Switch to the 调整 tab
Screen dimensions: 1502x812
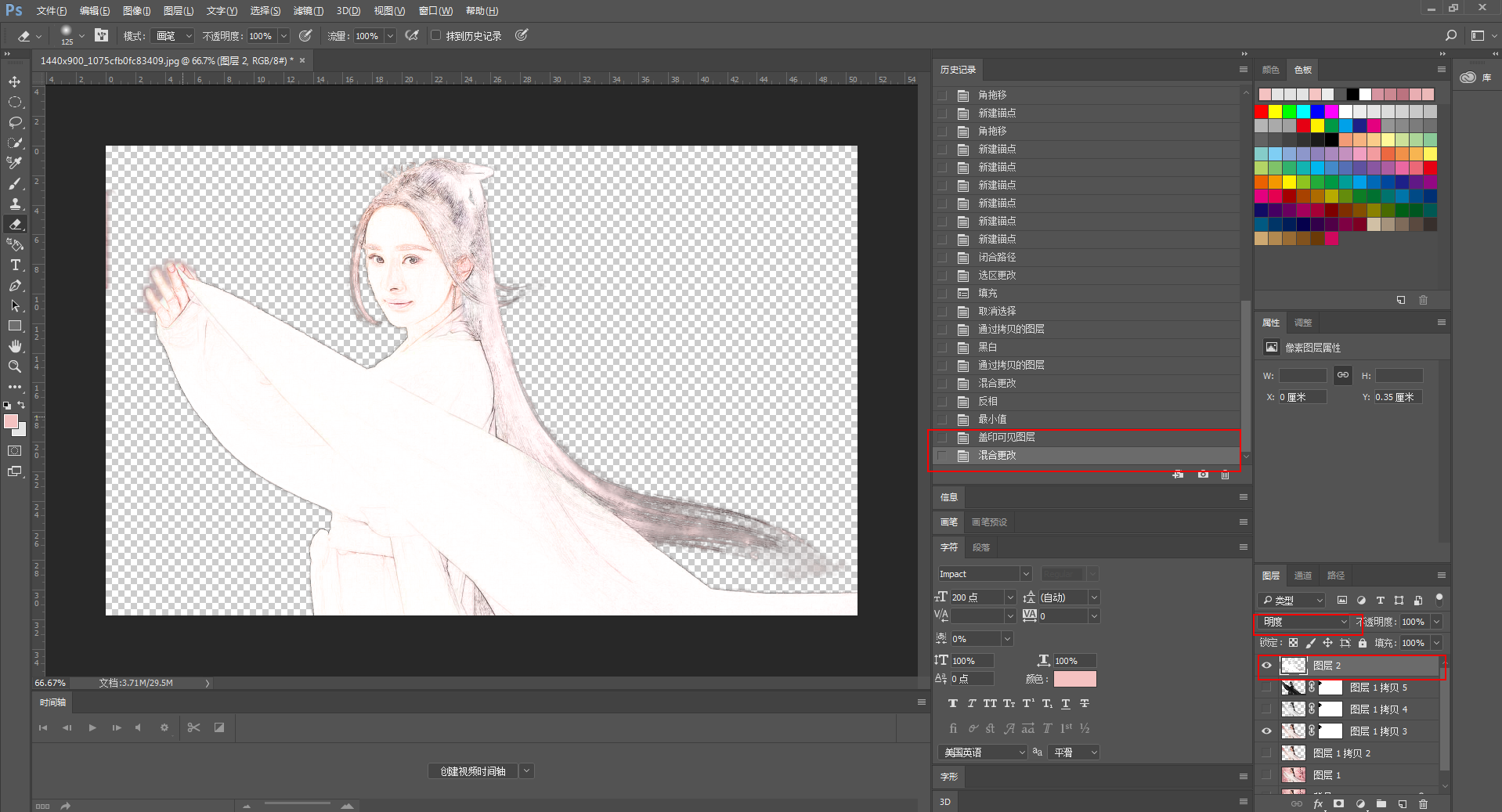(1303, 323)
